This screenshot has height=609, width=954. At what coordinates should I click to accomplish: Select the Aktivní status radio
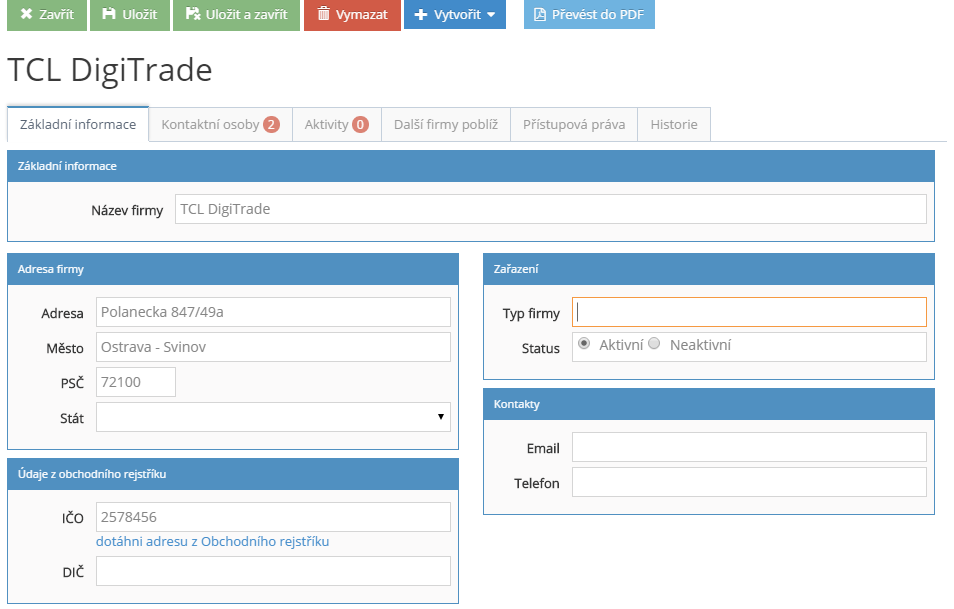(x=584, y=344)
